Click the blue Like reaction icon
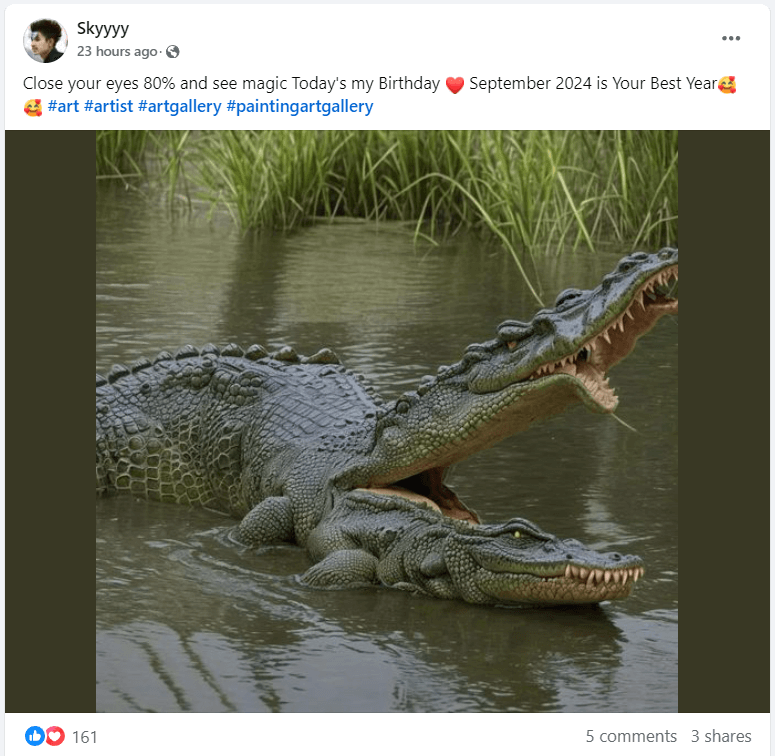The image size is (775, 756). coord(35,736)
